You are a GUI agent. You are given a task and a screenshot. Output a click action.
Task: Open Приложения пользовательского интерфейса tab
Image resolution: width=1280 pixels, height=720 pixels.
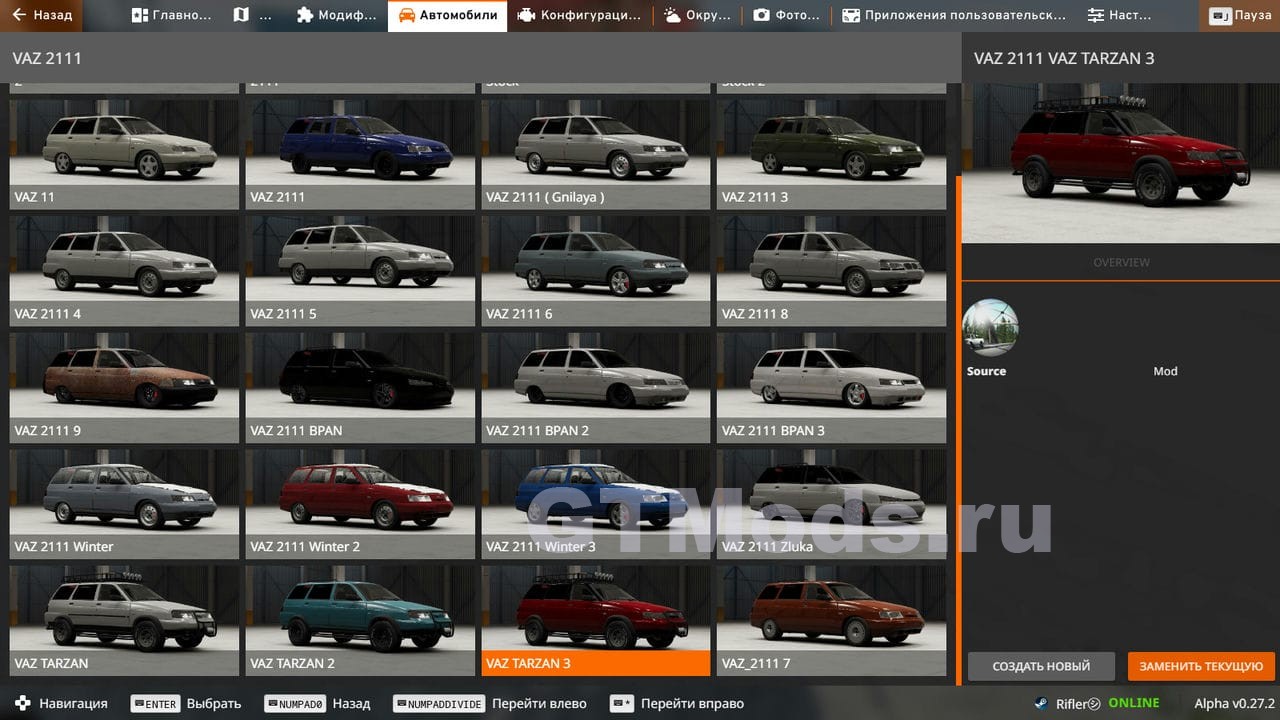pyautogui.click(x=954, y=15)
